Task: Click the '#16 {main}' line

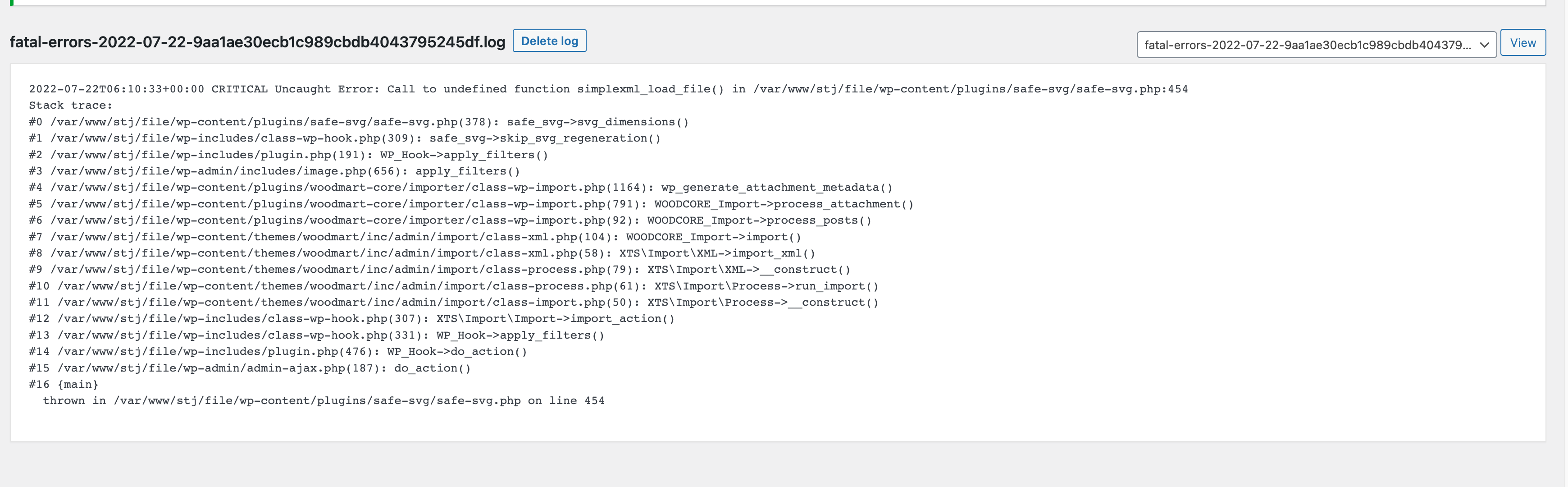Action: tap(63, 385)
